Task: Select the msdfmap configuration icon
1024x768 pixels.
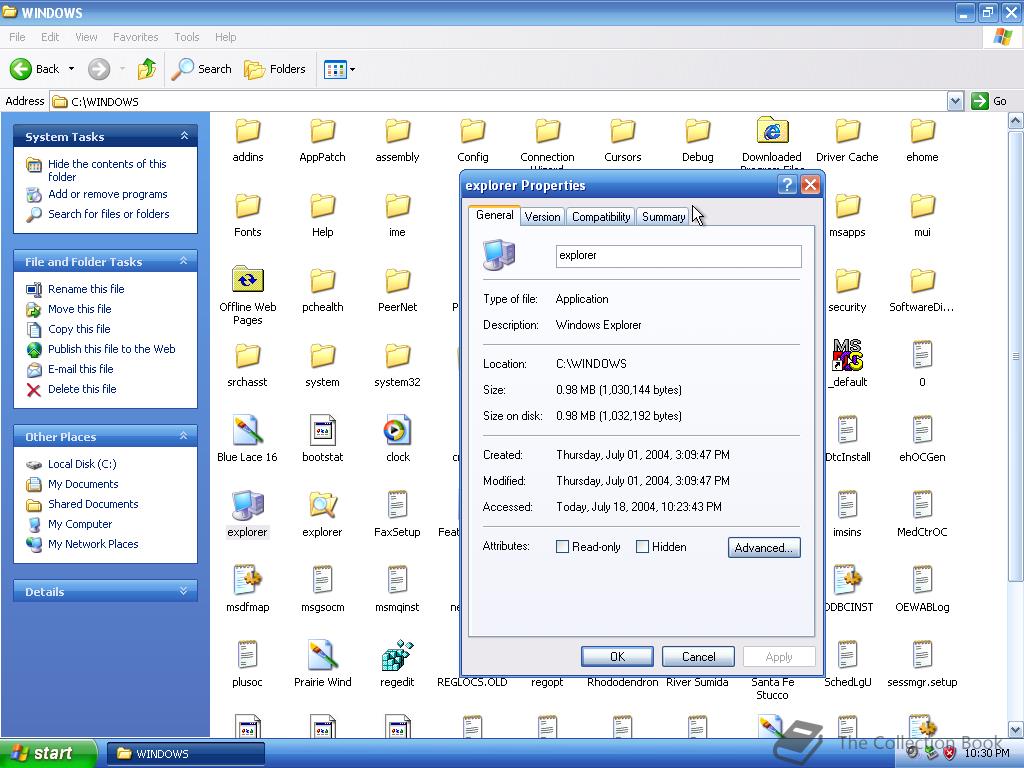Action: pyautogui.click(x=248, y=580)
